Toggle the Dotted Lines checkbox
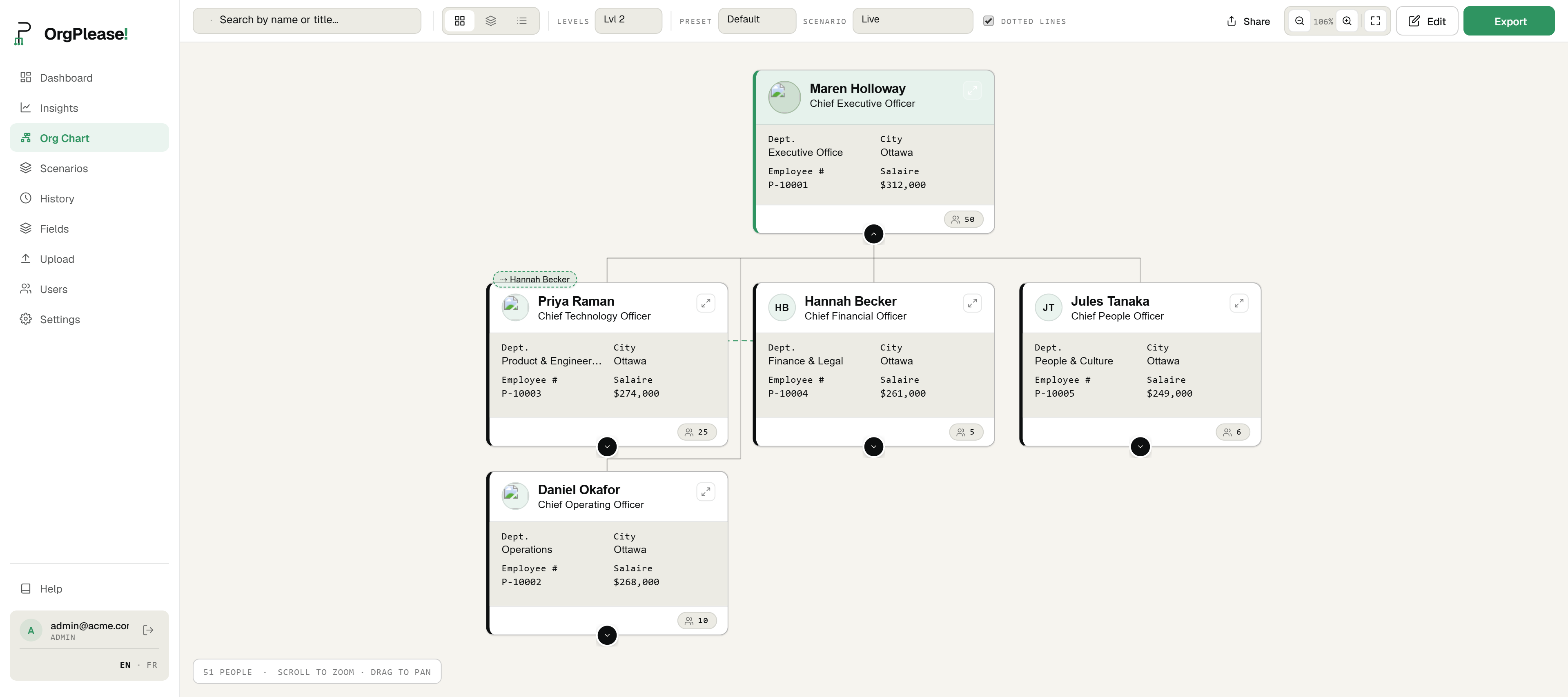1568x697 pixels. pyautogui.click(x=989, y=21)
